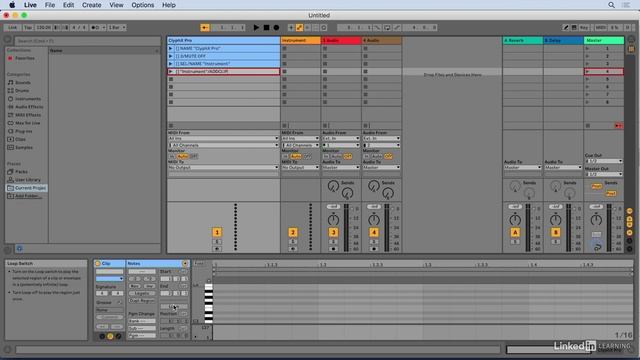Select the Samples category icon
The height and width of the screenshot is (360, 640).
[11, 147]
